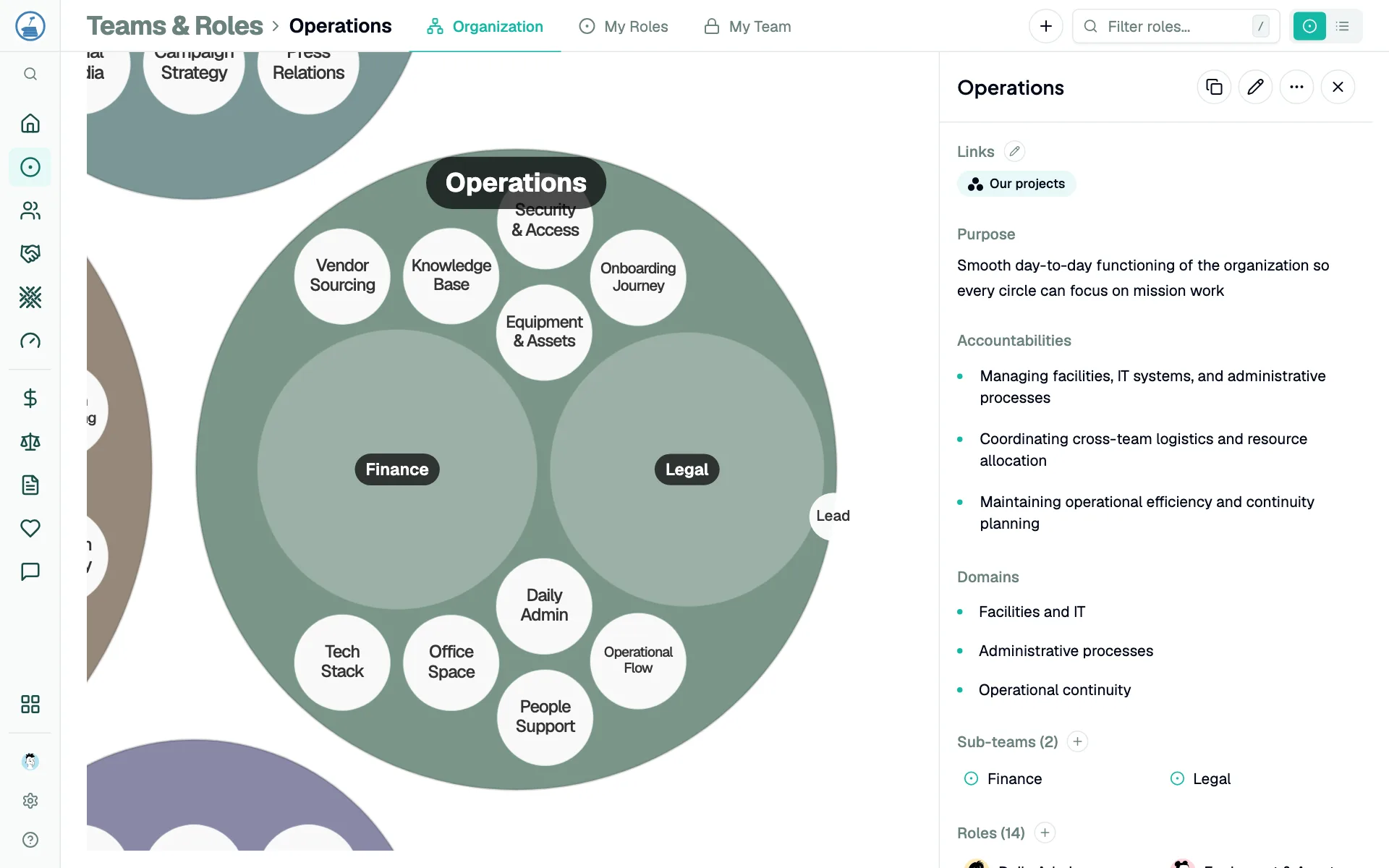1389x868 pixels.
Task: Switch to the My Team tab
Action: [x=748, y=27]
